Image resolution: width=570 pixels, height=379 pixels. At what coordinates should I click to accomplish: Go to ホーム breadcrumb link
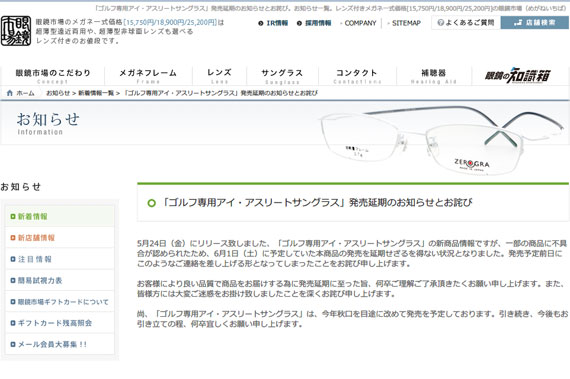pyautogui.click(x=25, y=93)
